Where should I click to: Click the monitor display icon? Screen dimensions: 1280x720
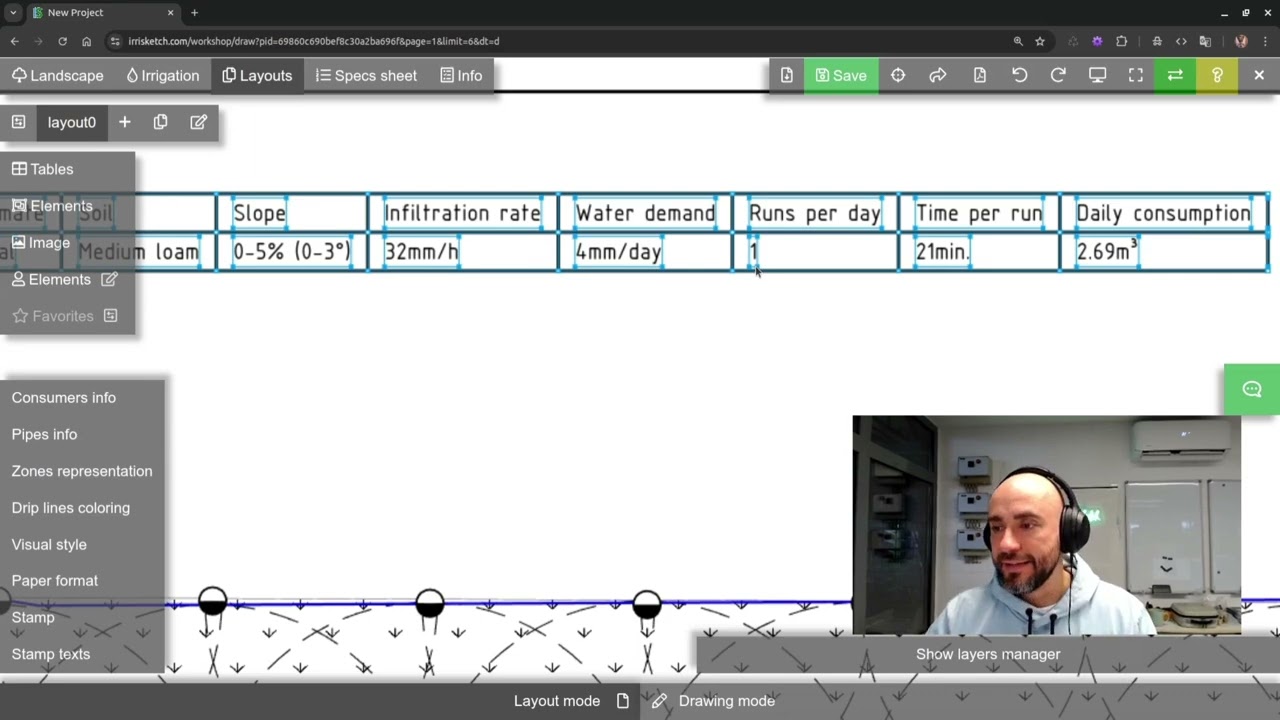[1097, 75]
